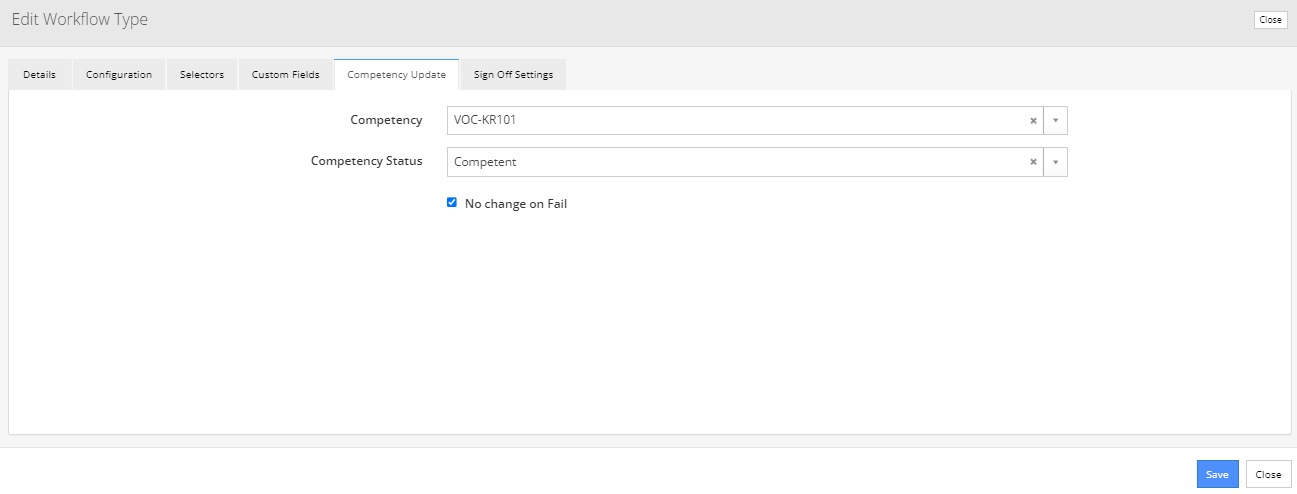This screenshot has width=1297, height=494.
Task: Save the workflow type changes
Action: [1217, 474]
